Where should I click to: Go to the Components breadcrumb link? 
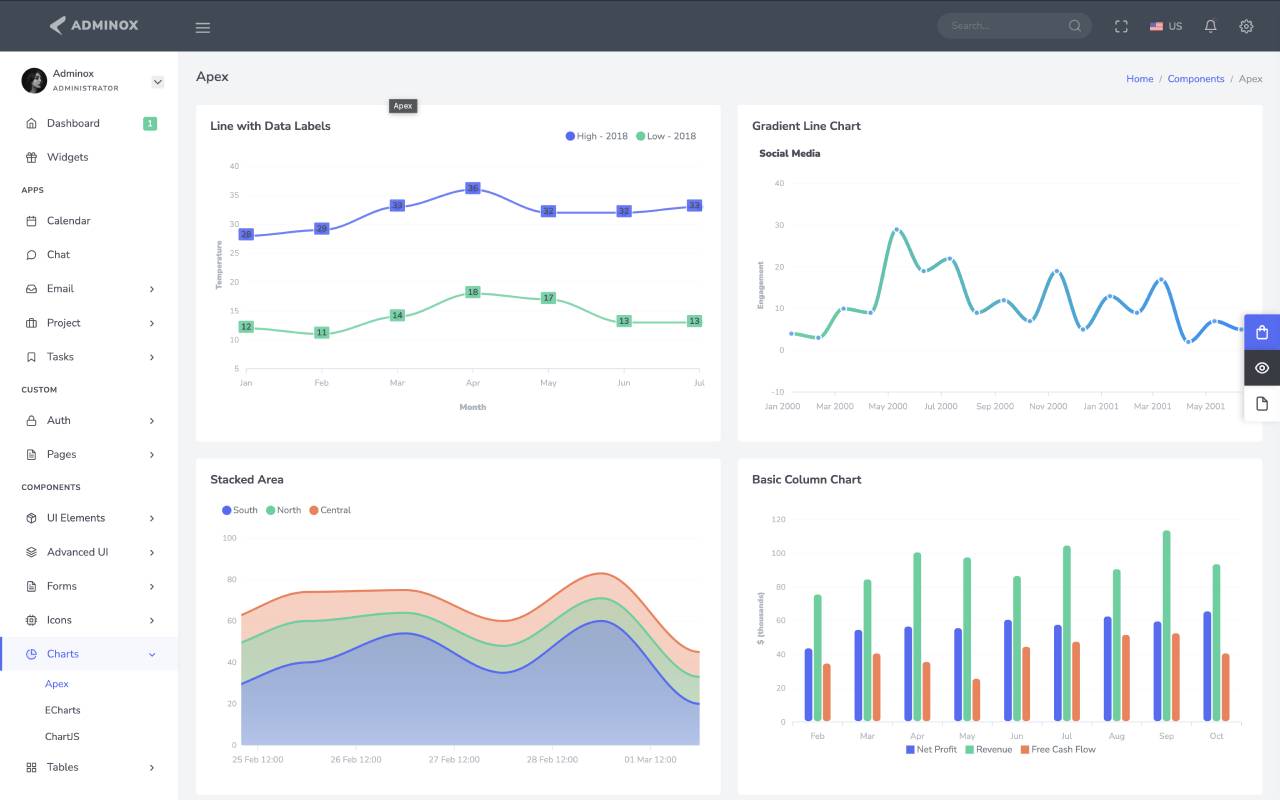pos(1196,78)
